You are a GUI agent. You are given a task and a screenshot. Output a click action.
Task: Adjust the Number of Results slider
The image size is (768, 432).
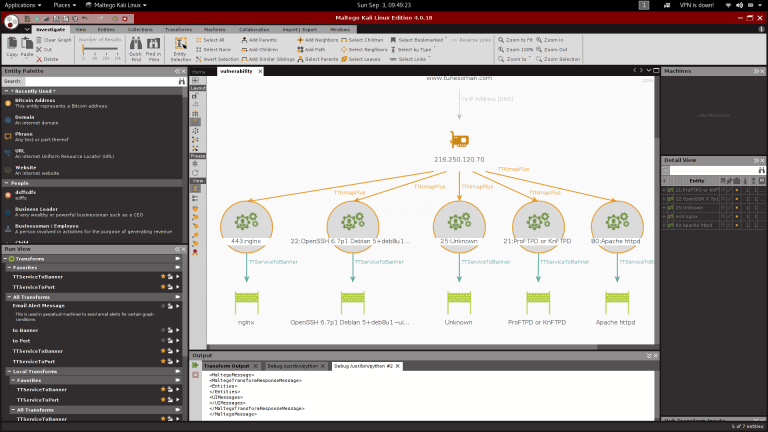click(x=100, y=49)
